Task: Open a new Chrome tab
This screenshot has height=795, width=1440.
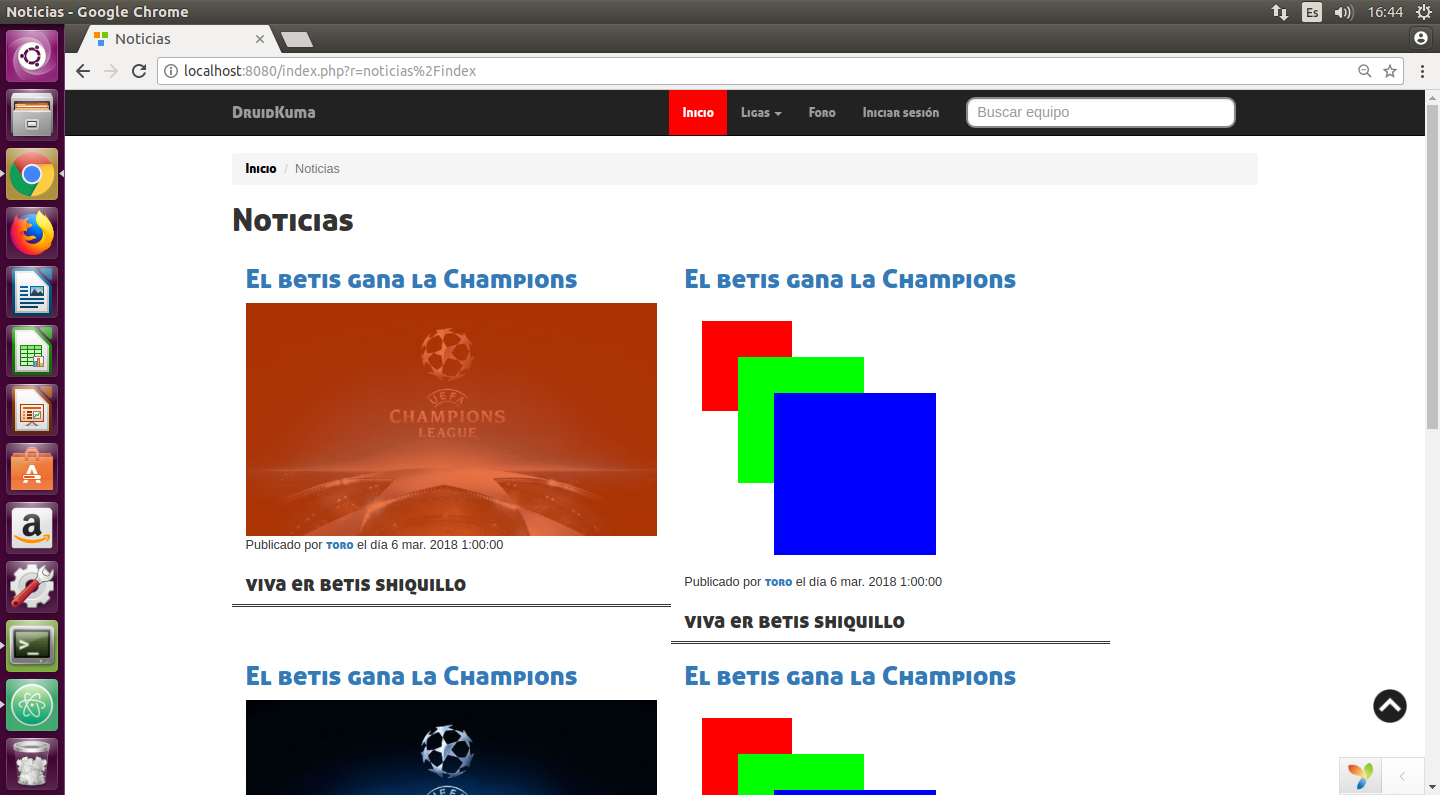Action: [297, 39]
